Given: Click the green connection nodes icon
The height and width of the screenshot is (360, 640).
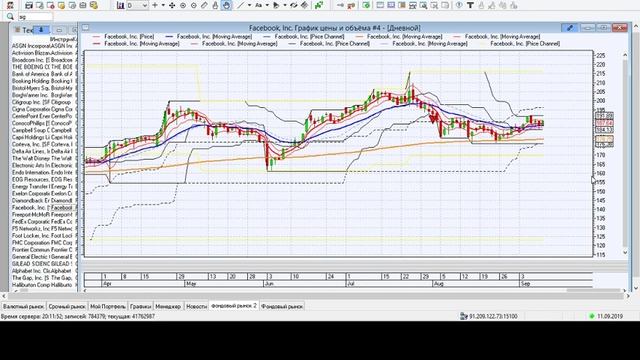Looking at the screenshot, I should (x=319, y=5).
